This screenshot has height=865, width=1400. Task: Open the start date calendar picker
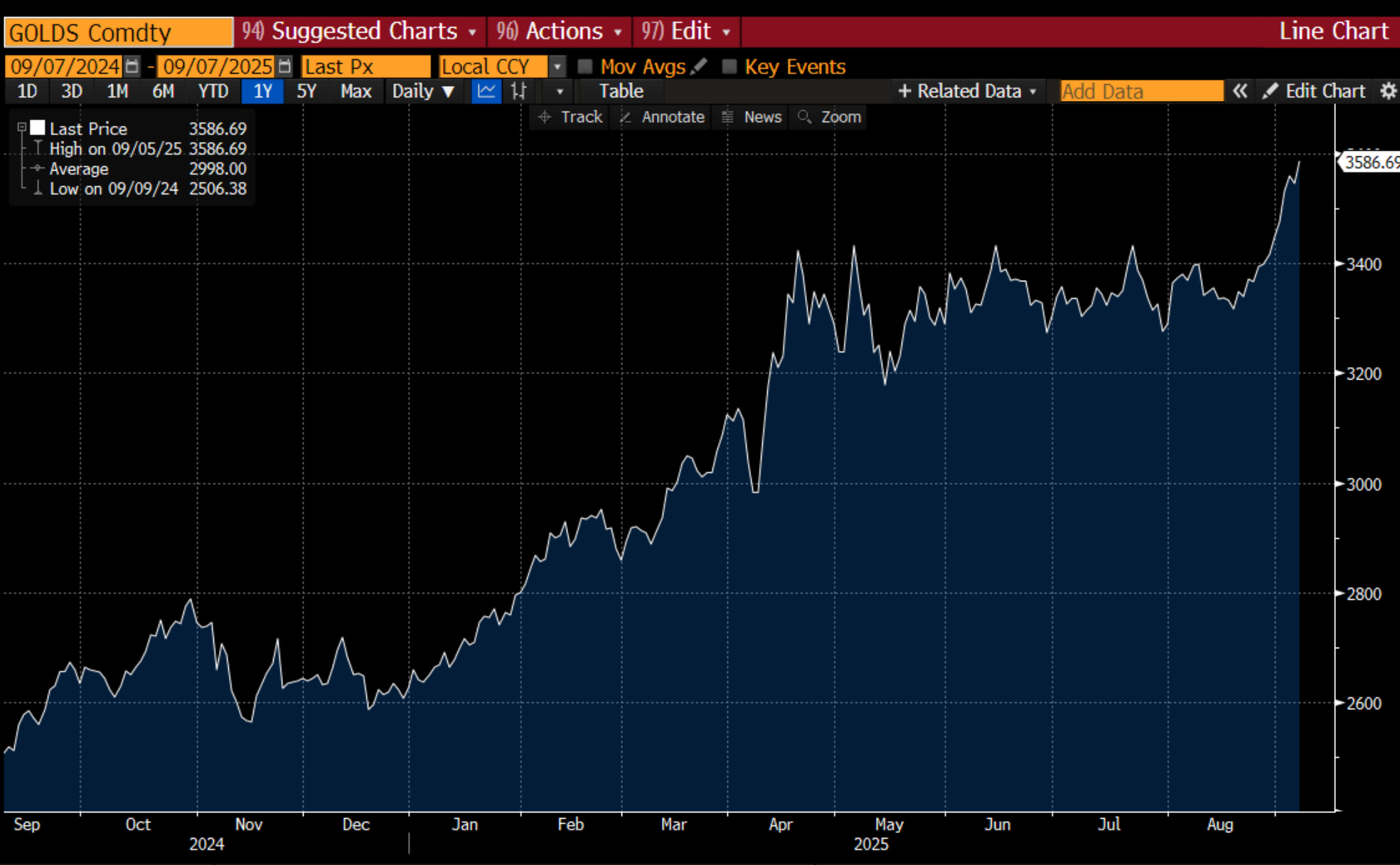click(x=132, y=67)
